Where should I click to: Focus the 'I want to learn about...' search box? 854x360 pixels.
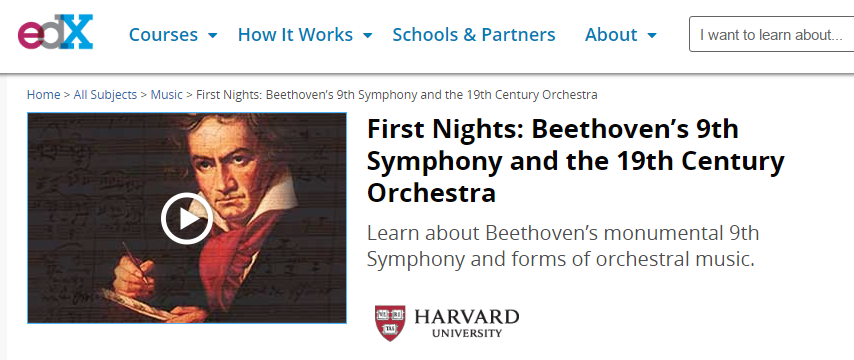point(771,34)
